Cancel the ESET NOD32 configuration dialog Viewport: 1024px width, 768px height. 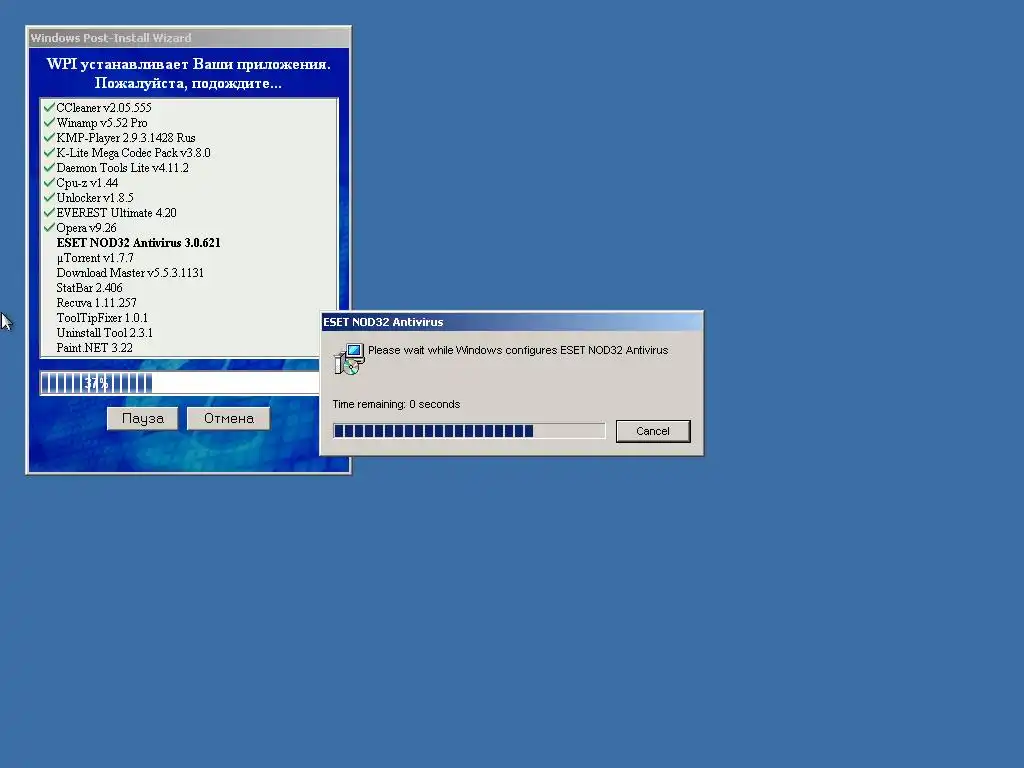pyautogui.click(x=653, y=431)
